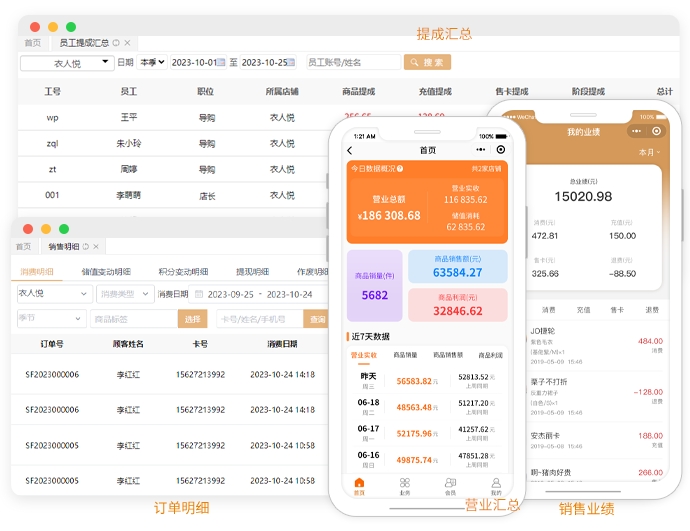Close the 员工提成汇总 tab
Image resolution: width=690 pixels, height=531 pixels.
pos(127,43)
